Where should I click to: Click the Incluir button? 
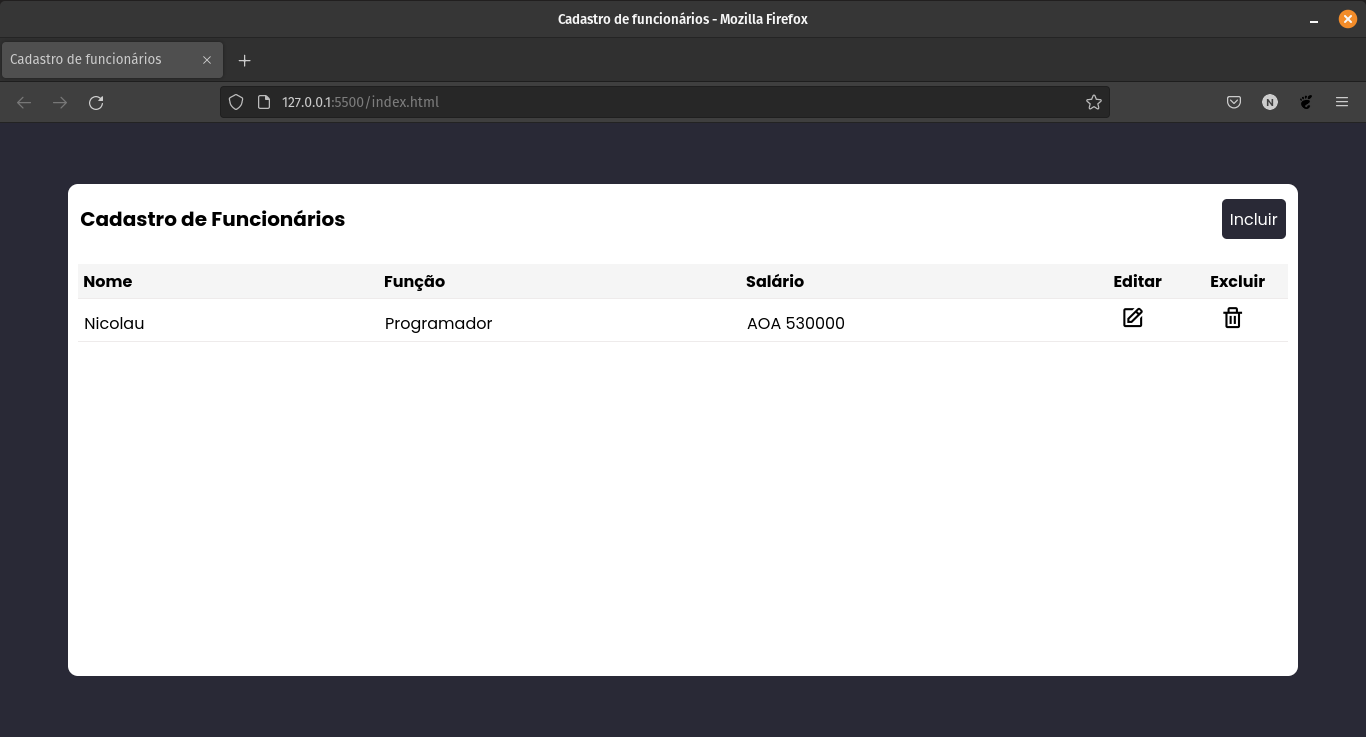coord(1253,219)
